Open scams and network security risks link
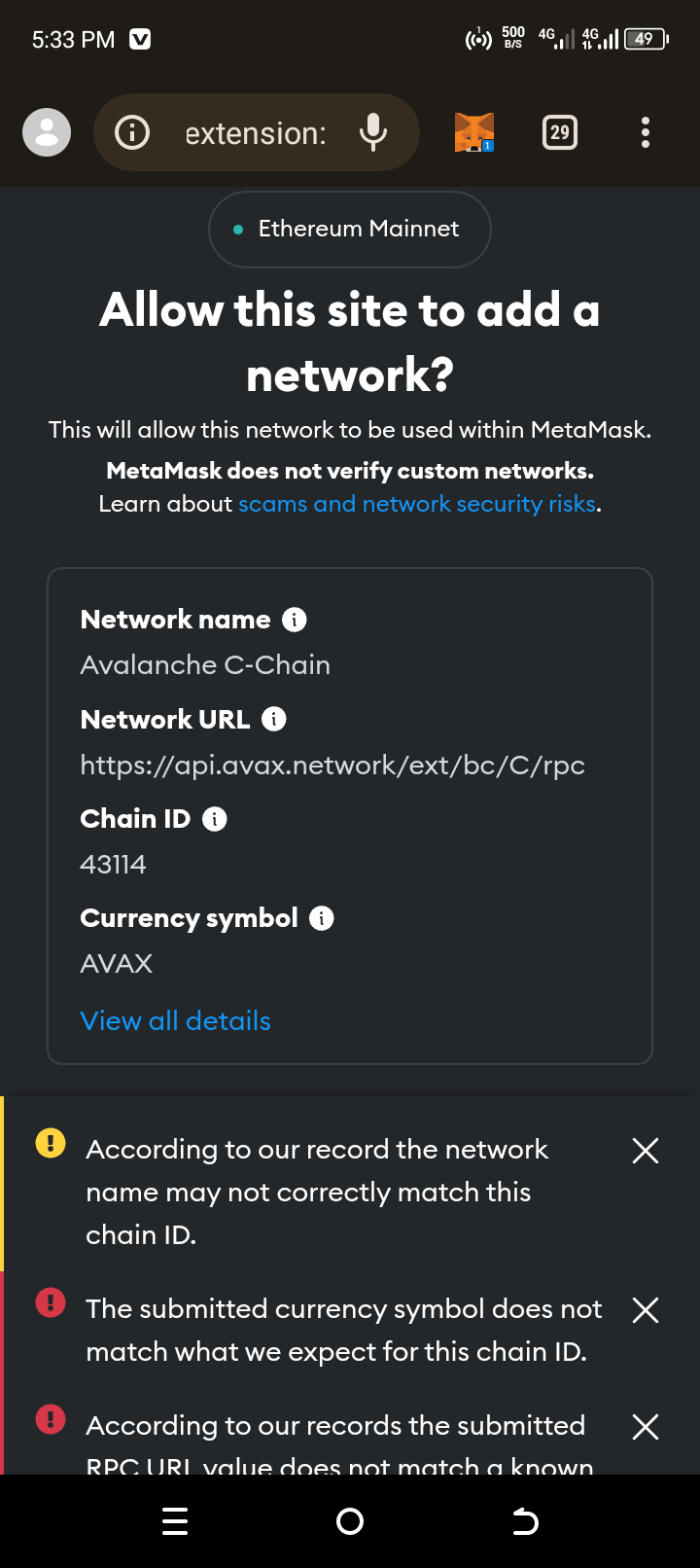This screenshot has width=700, height=1568. point(416,504)
